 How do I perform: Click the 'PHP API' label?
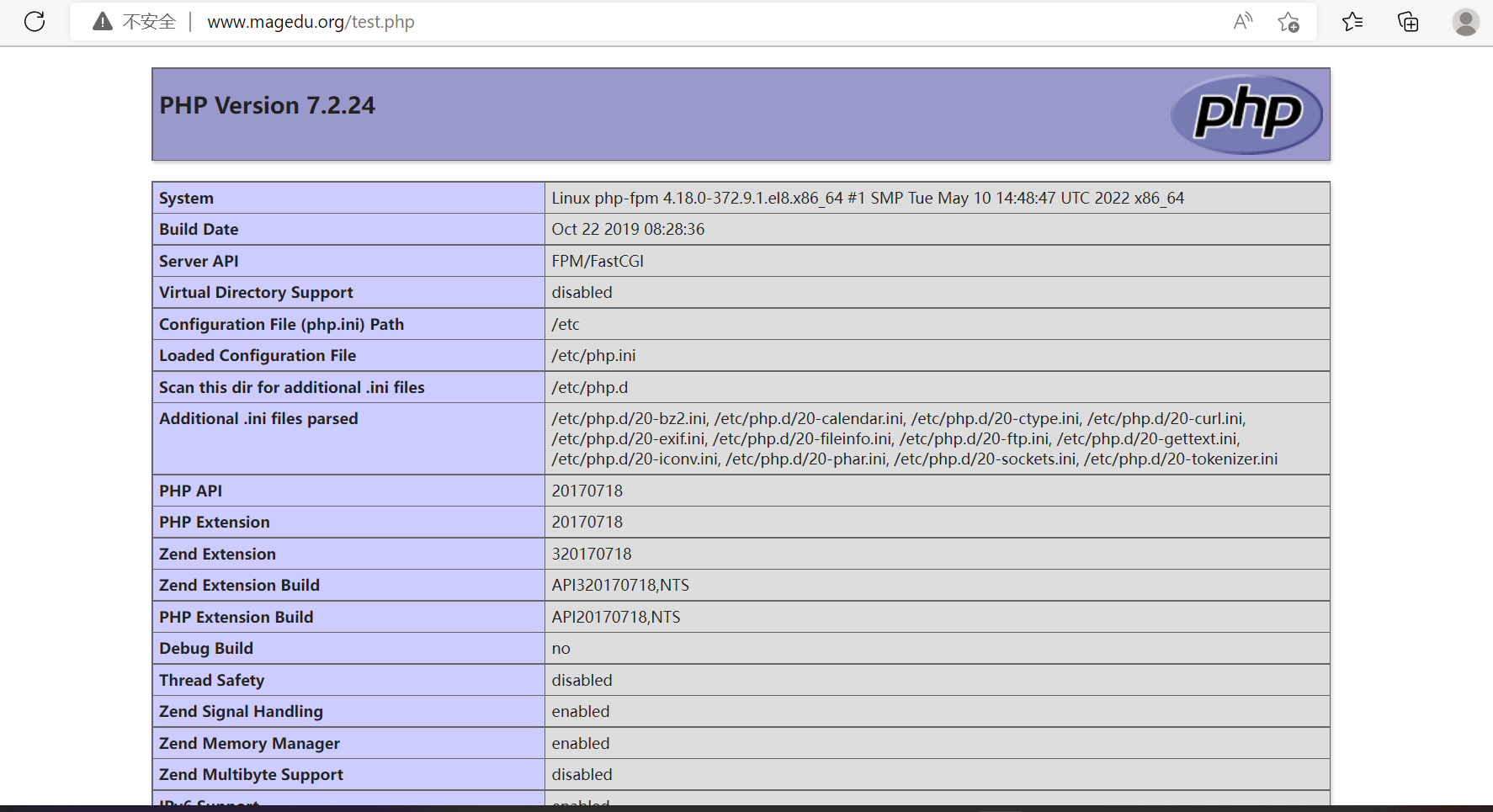tap(191, 491)
